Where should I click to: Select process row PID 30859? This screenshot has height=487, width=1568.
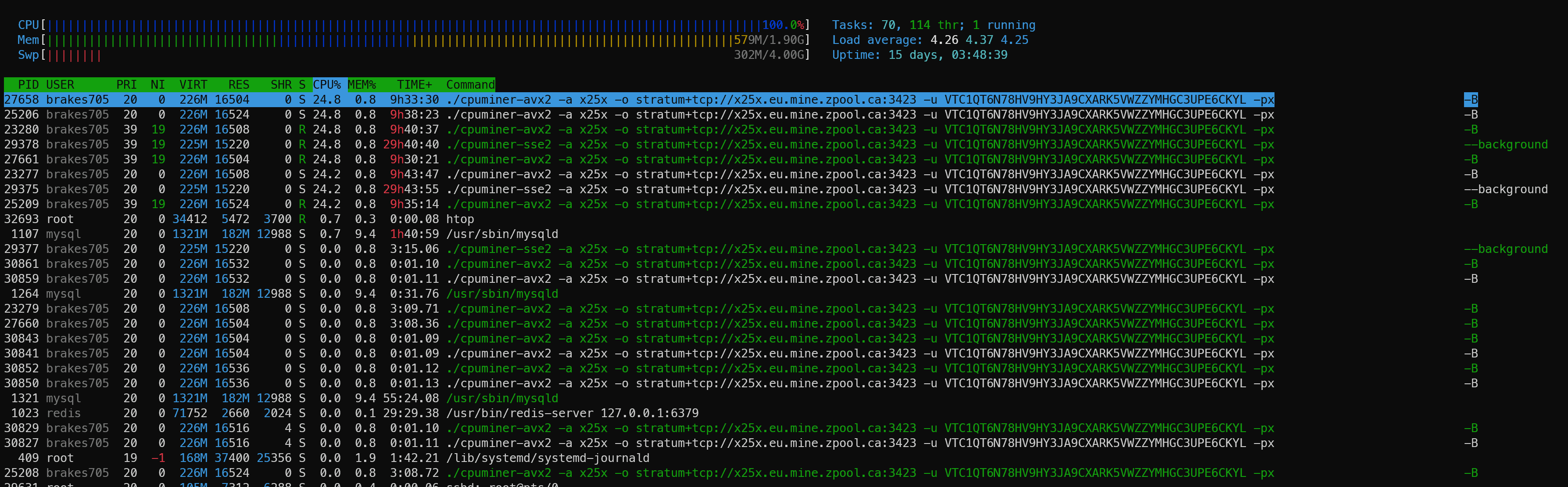[741, 278]
